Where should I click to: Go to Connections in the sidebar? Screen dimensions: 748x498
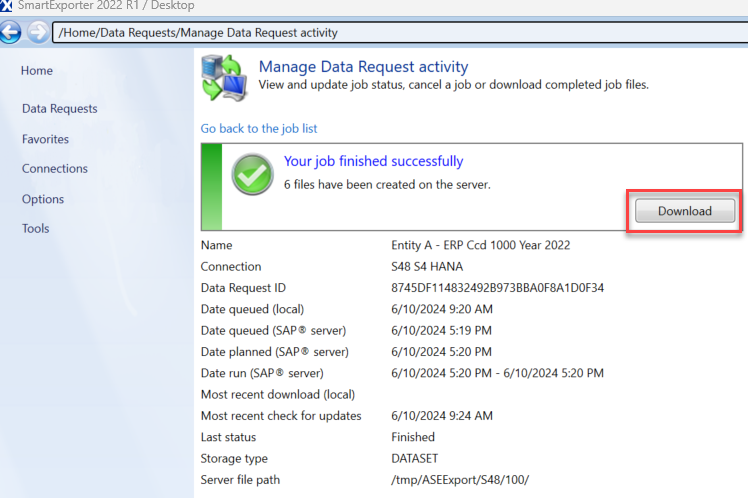(55, 169)
